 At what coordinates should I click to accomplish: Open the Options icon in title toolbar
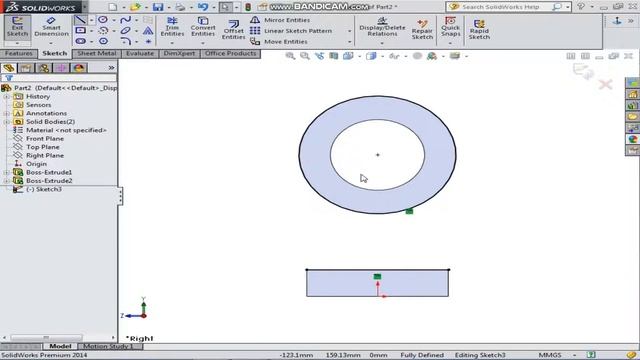[x=263, y=7]
